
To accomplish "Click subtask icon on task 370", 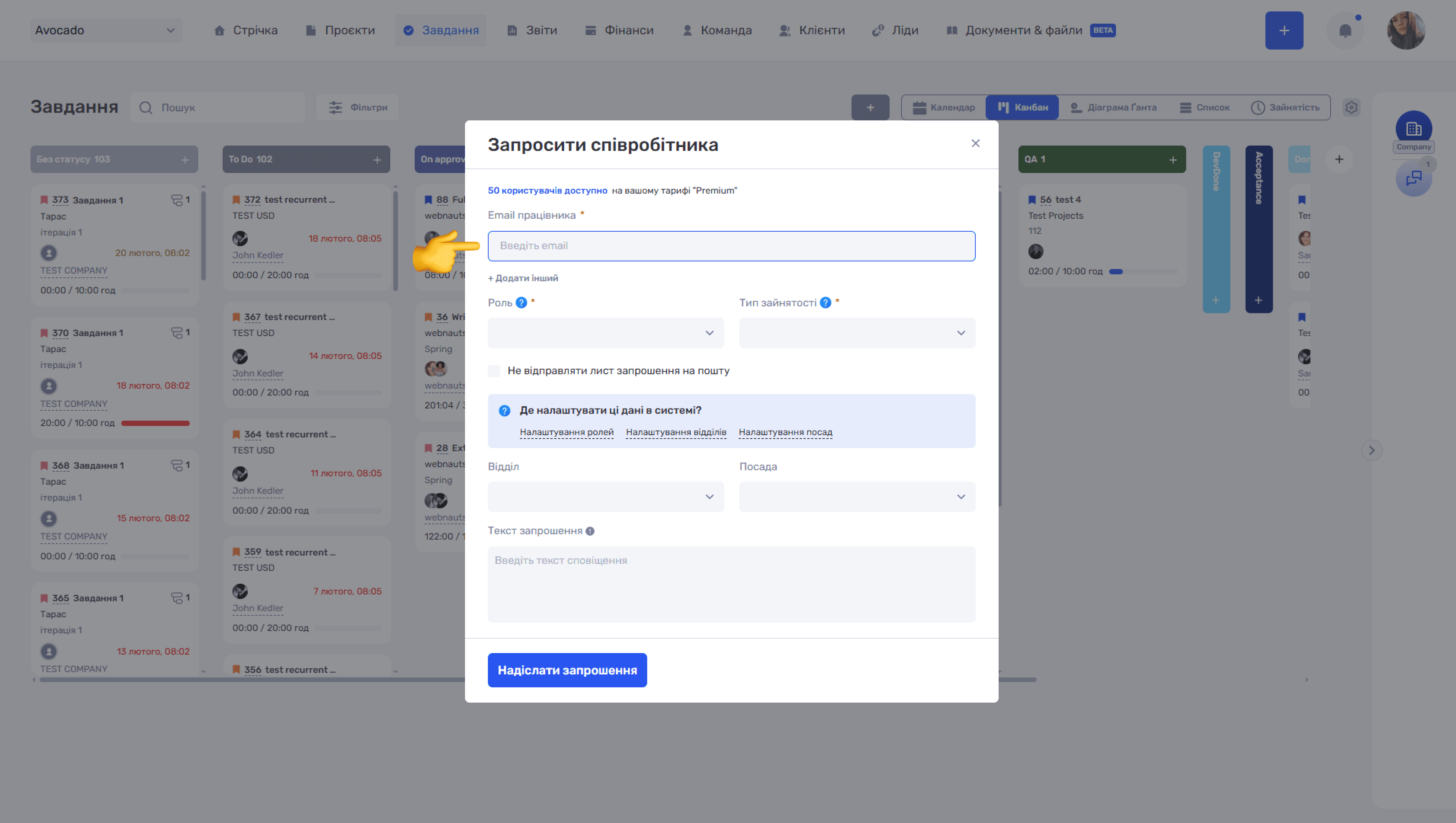I will [x=177, y=333].
